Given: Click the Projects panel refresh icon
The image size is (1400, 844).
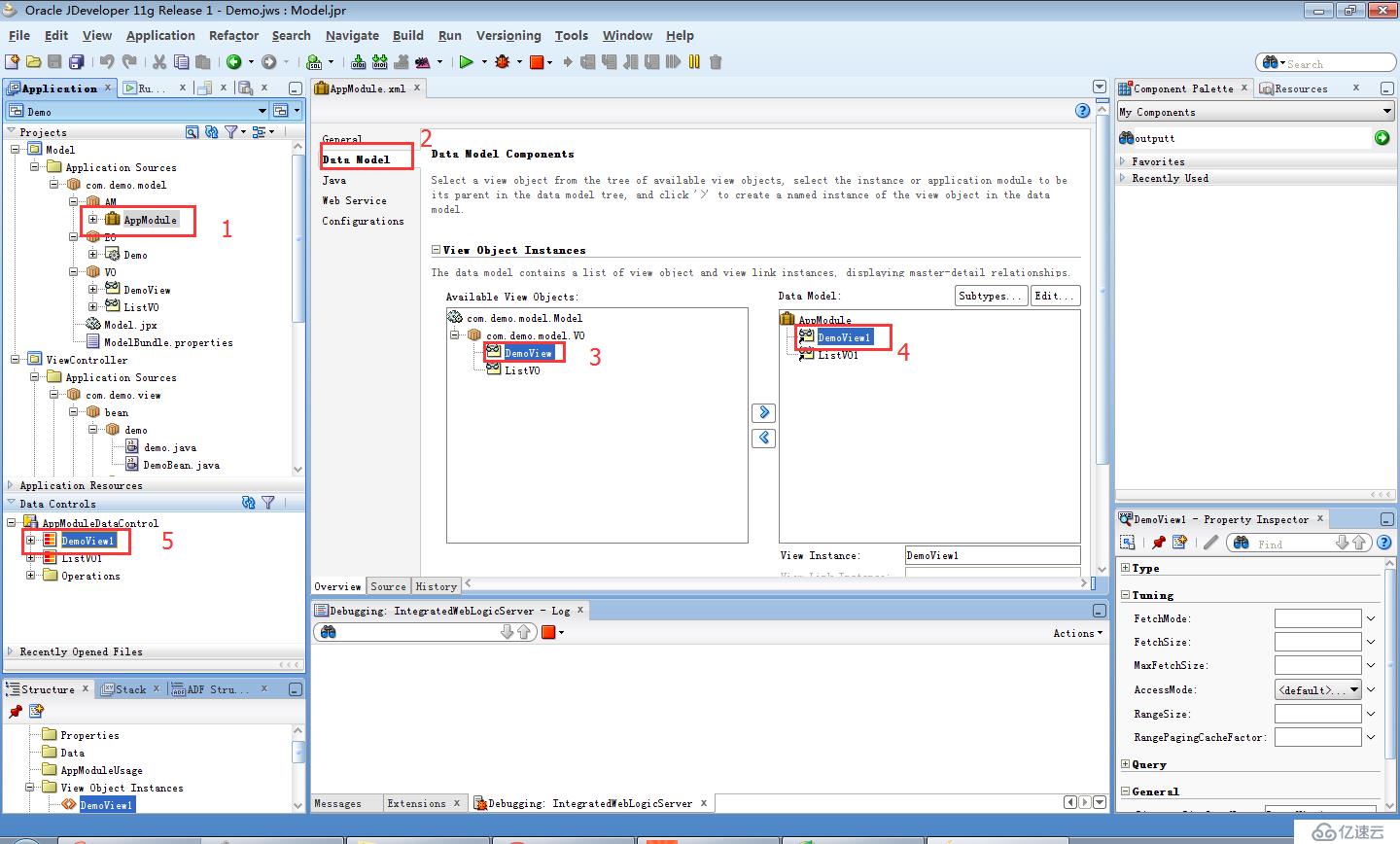Looking at the screenshot, I should pos(212,132).
